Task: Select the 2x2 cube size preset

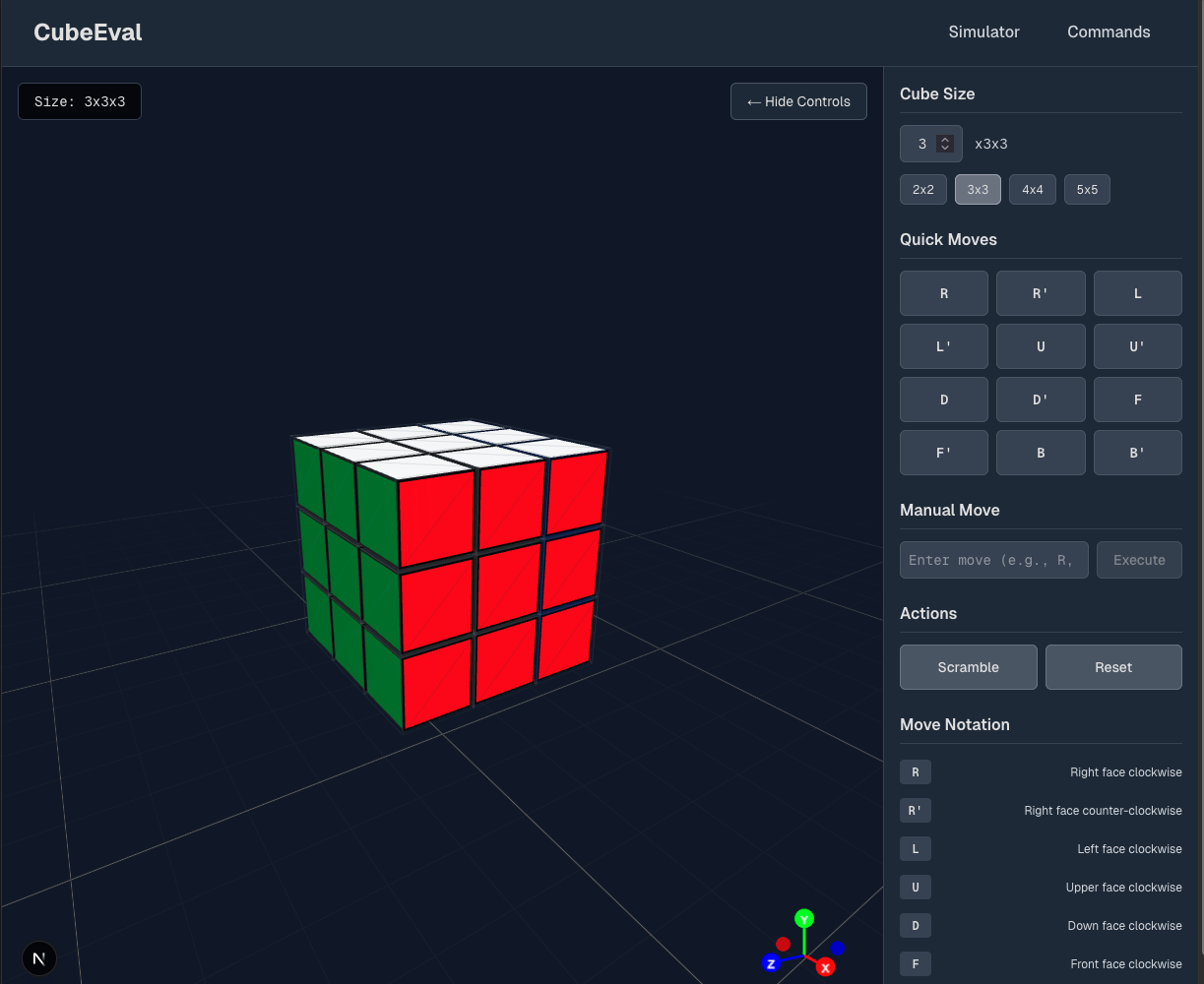Action: tap(923, 189)
